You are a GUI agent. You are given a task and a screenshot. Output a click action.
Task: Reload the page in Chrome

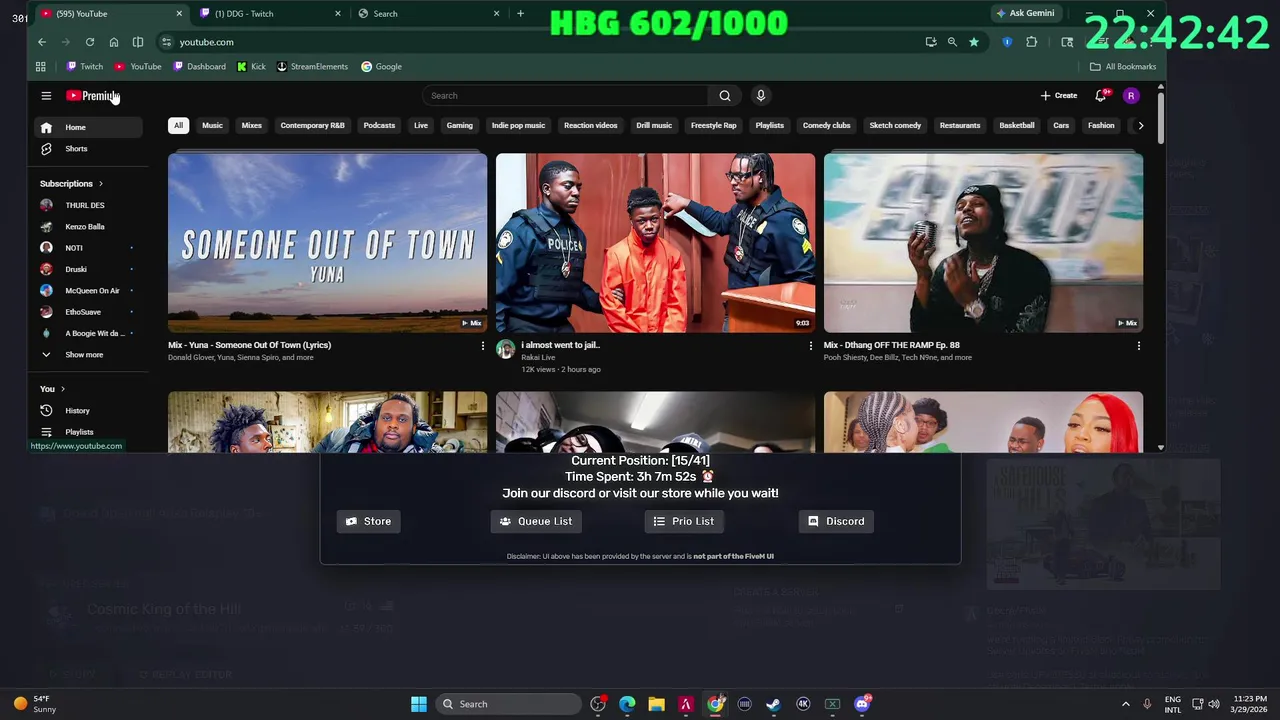[x=90, y=42]
